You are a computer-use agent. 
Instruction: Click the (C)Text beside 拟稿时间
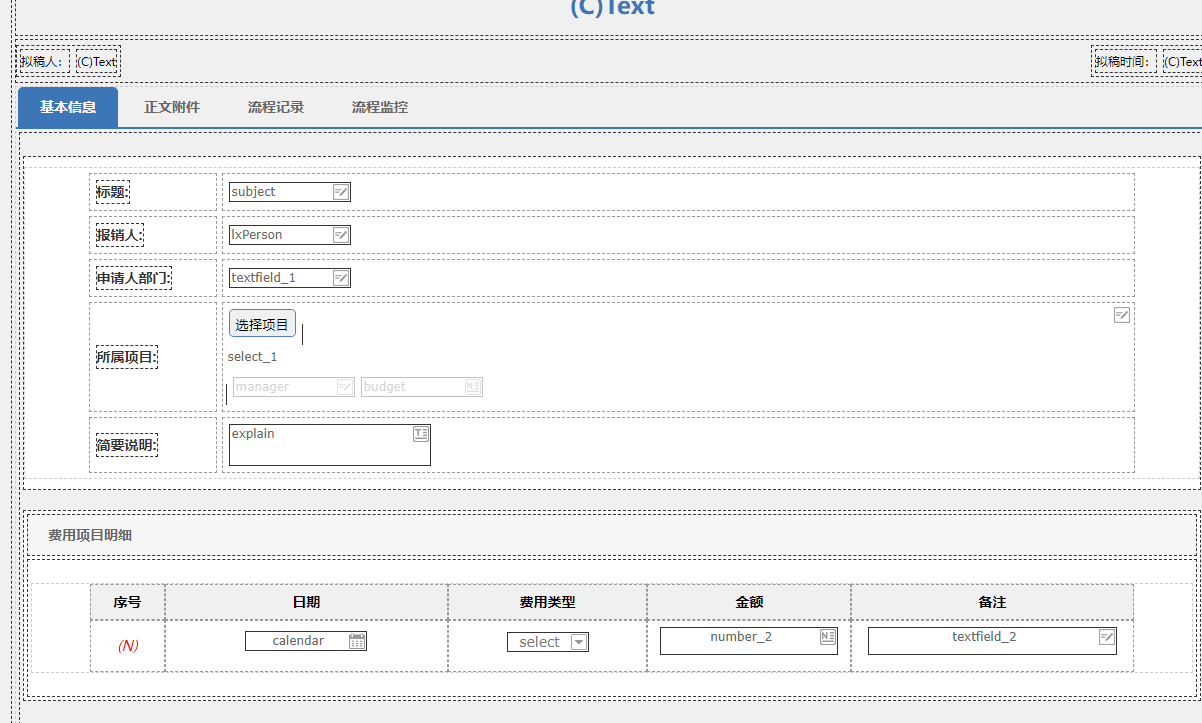(1183, 61)
